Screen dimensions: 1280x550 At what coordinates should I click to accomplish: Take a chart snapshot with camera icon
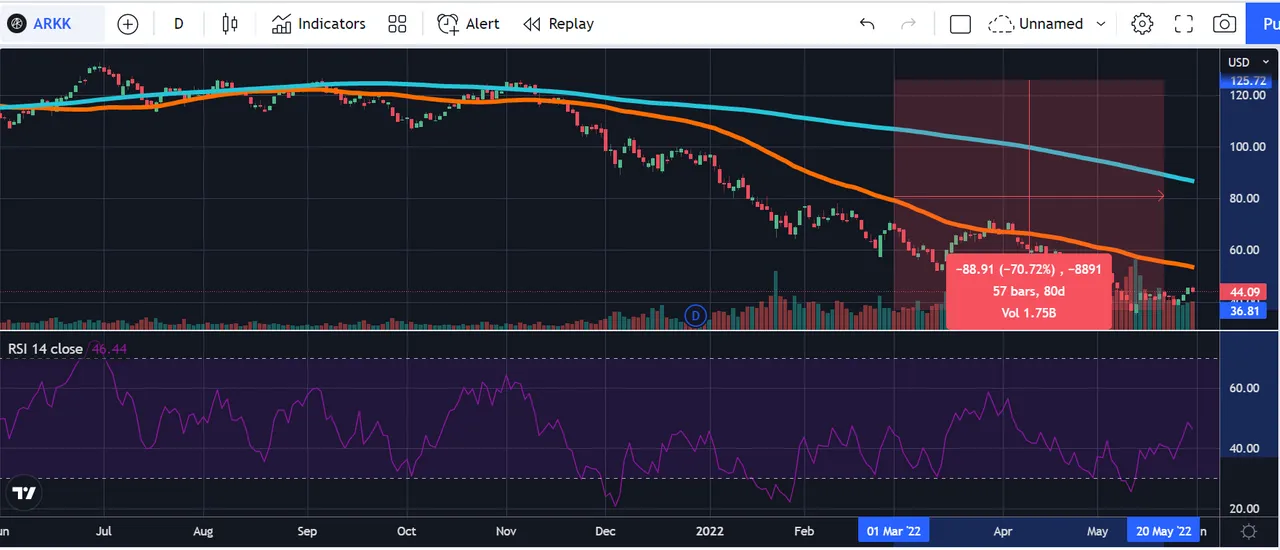(x=1224, y=24)
